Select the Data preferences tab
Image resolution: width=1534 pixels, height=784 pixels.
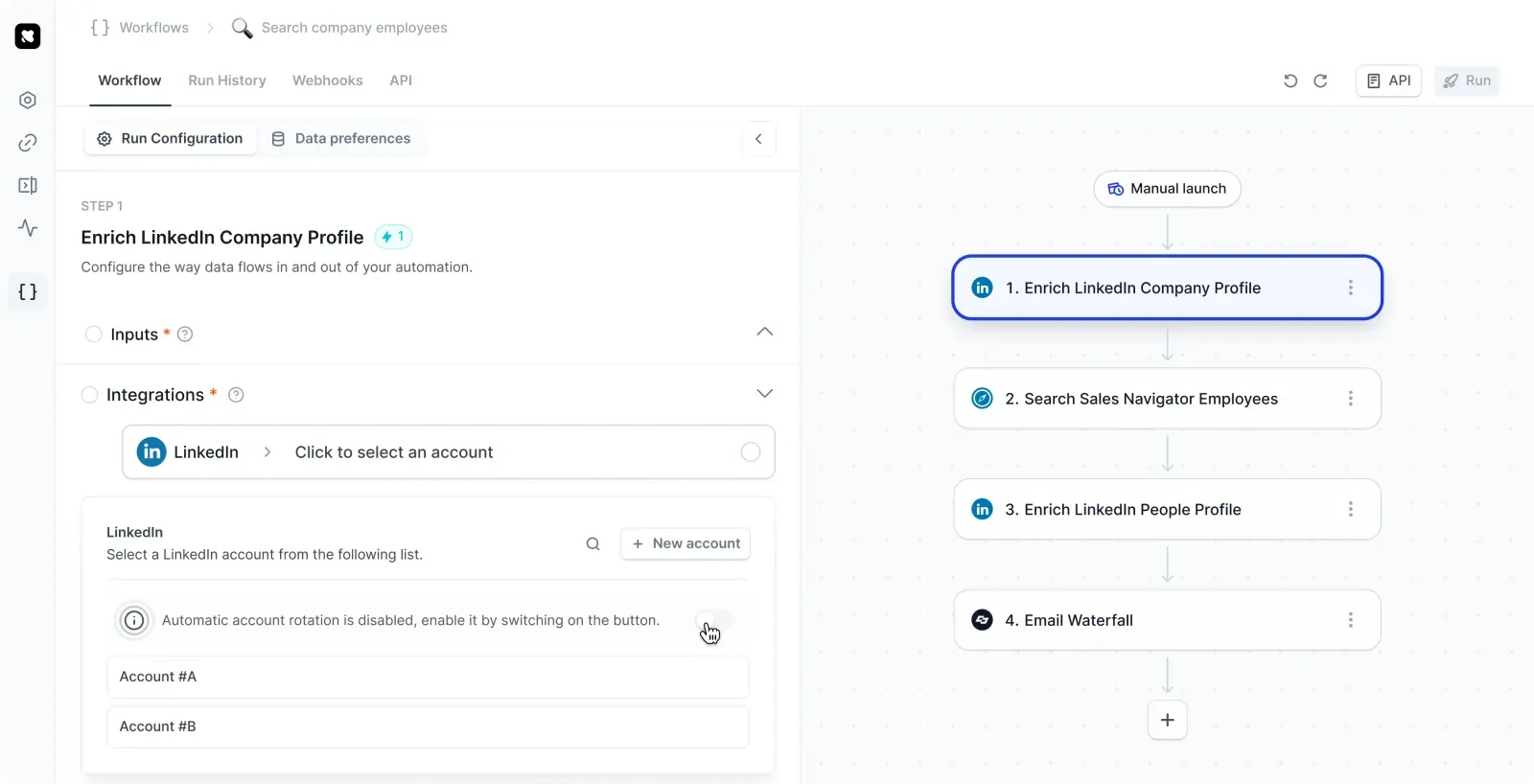341,139
